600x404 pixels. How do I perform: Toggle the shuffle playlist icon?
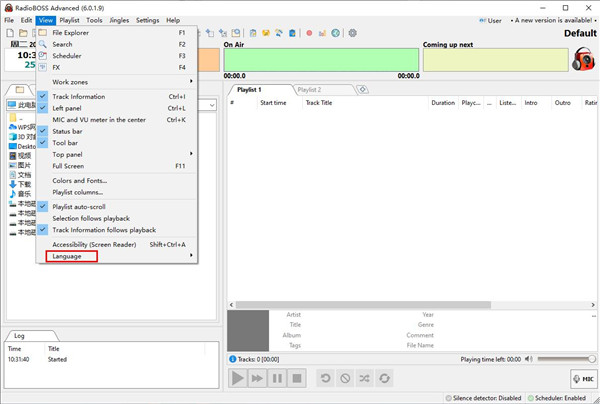tap(364, 379)
